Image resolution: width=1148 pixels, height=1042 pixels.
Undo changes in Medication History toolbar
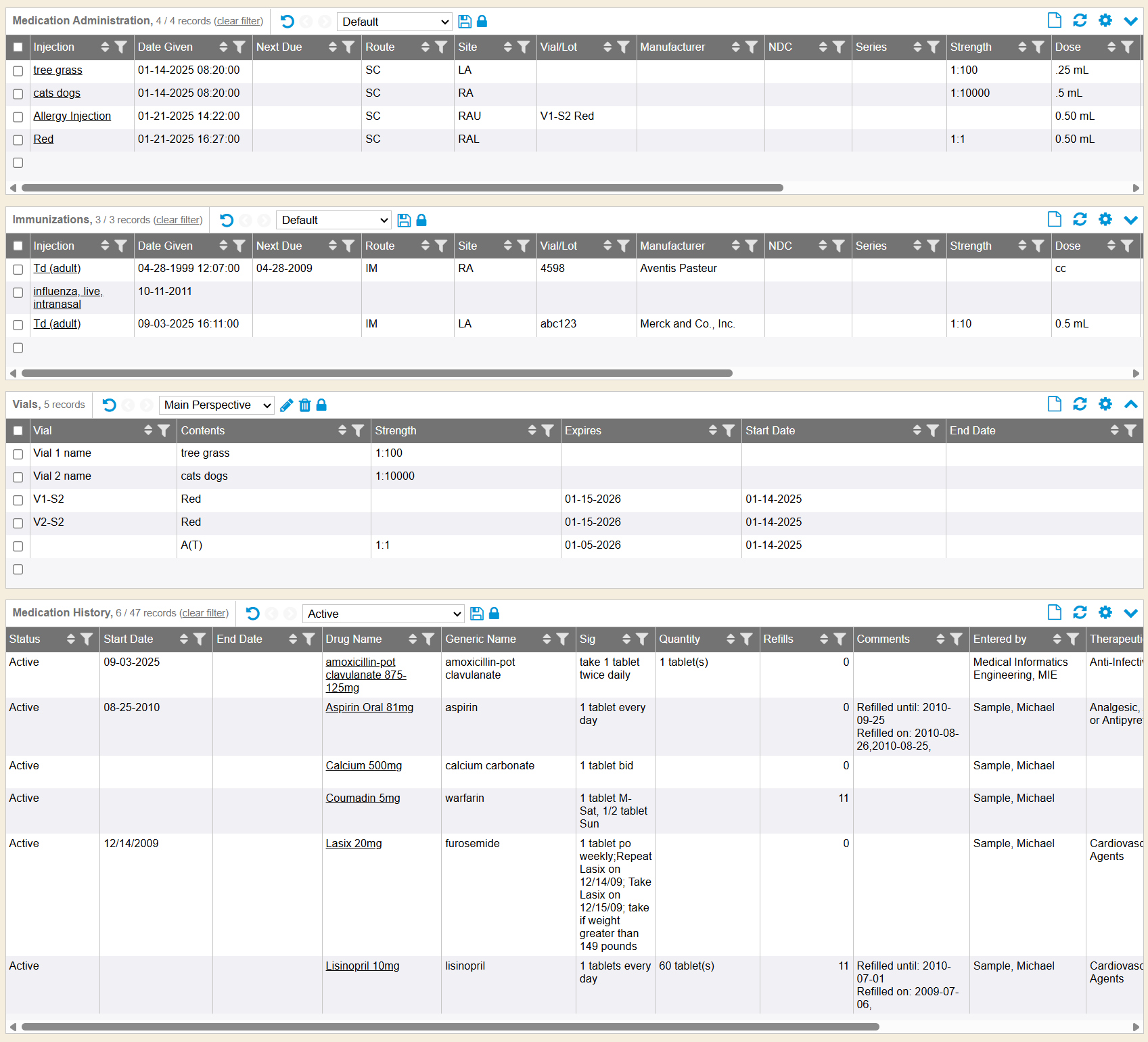pyautogui.click(x=253, y=614)
